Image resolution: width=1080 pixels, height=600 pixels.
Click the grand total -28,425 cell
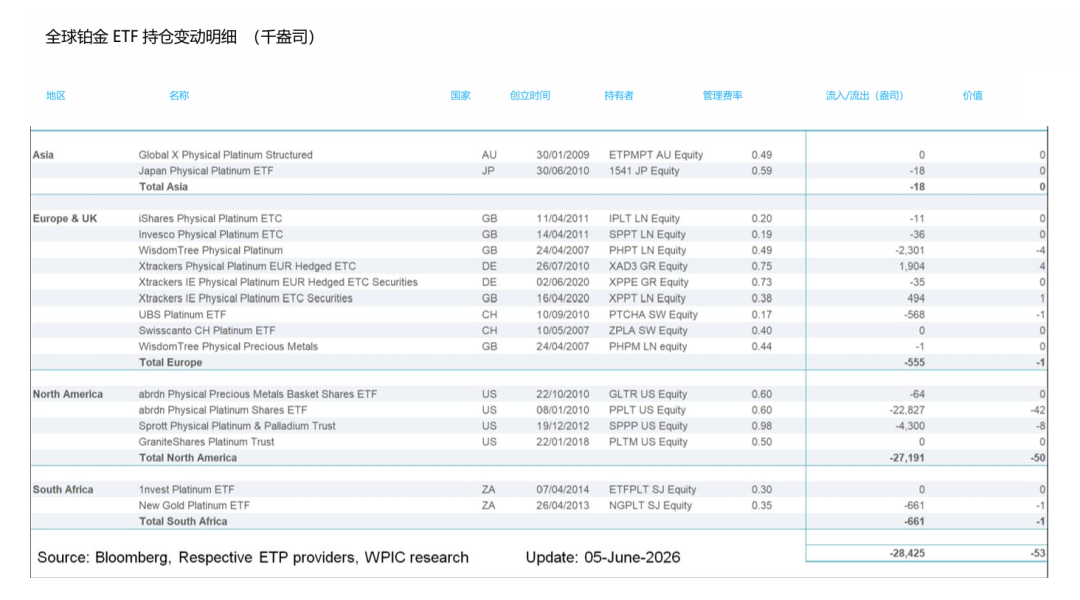point(906,553)
